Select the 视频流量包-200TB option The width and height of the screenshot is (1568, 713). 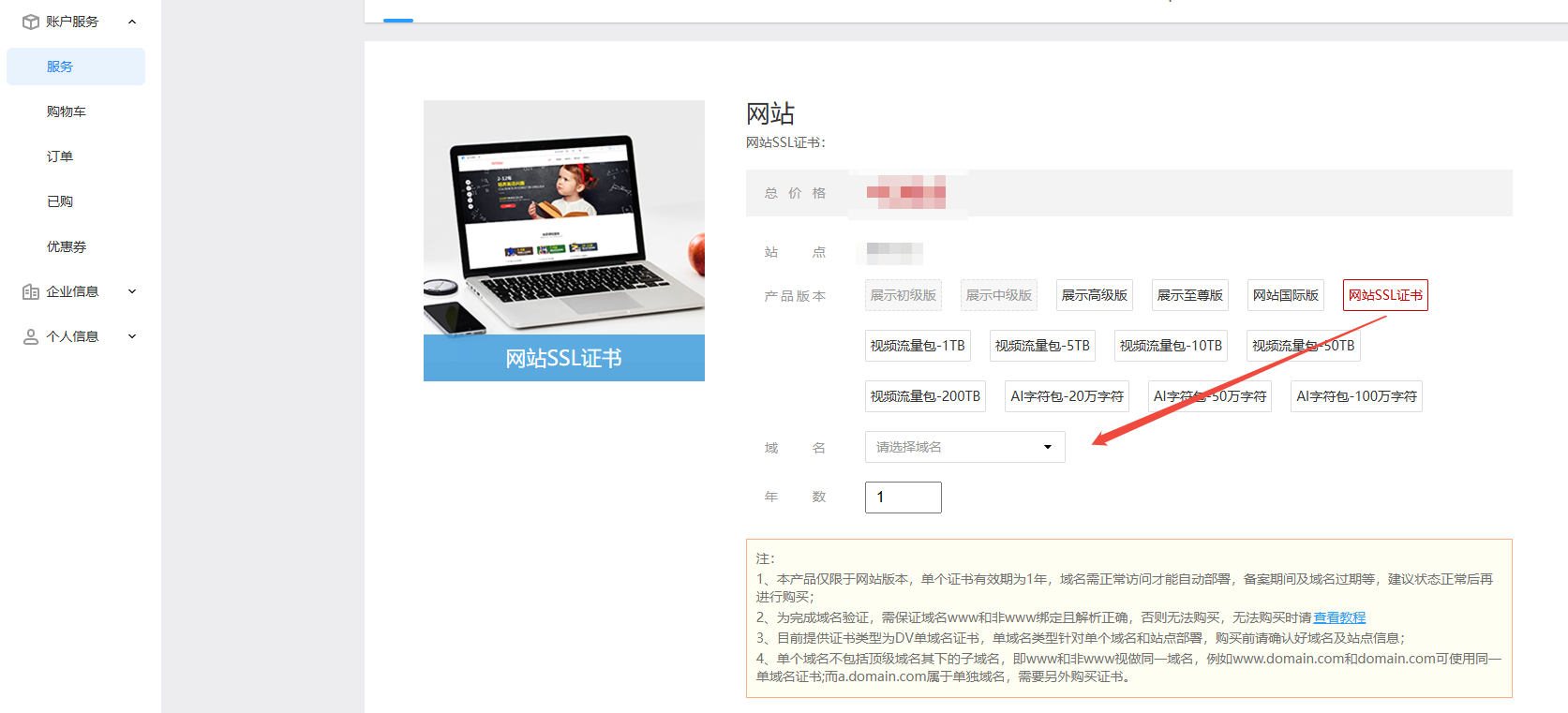pyautogui.click(x=925, y=396)
